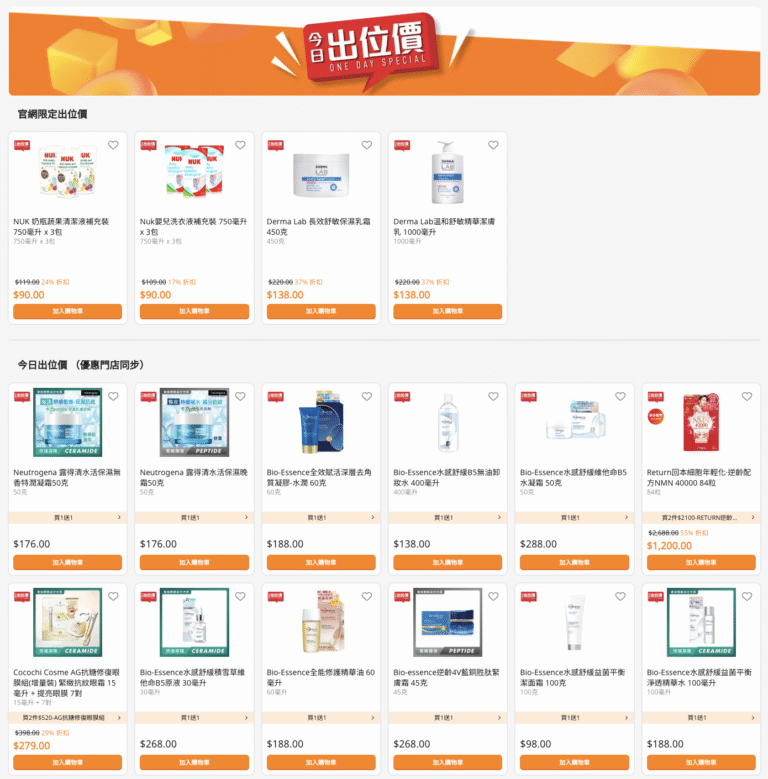
Task: Click heart icon on Bio-Essence 潔面霜 100克
Action: tap(620, 597)
